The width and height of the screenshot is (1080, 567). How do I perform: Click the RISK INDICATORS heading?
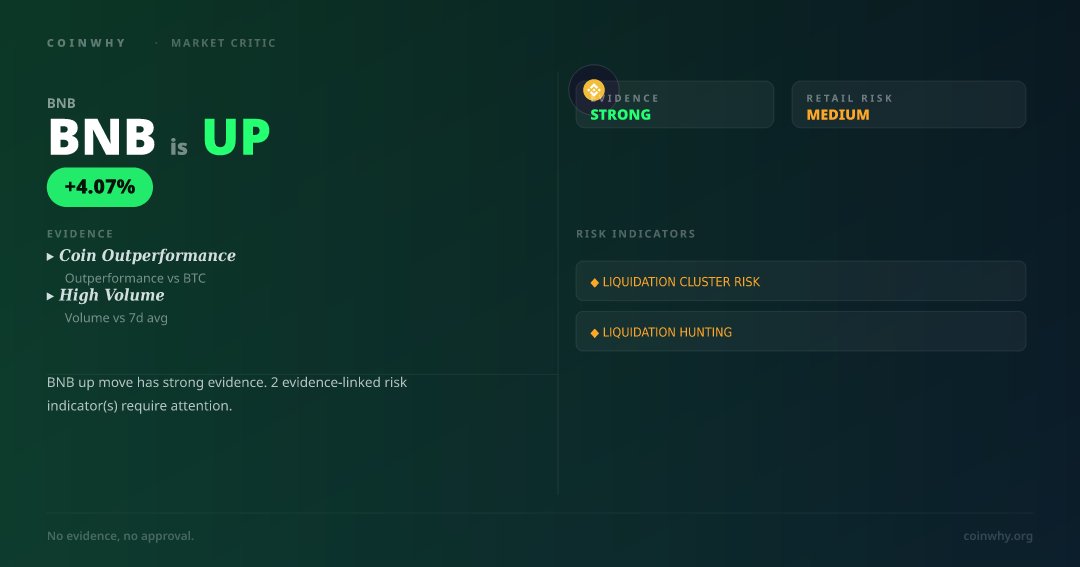[636, 234]
